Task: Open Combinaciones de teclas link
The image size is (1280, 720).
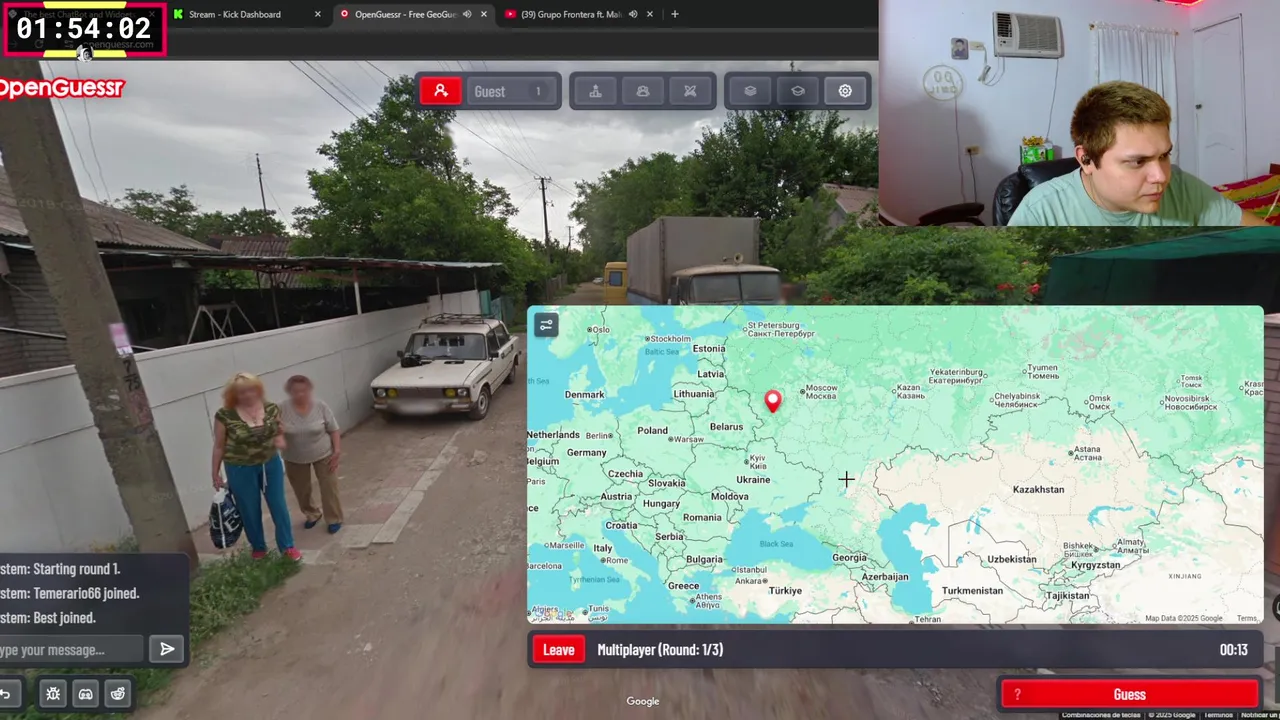Action: [1101, 715]
